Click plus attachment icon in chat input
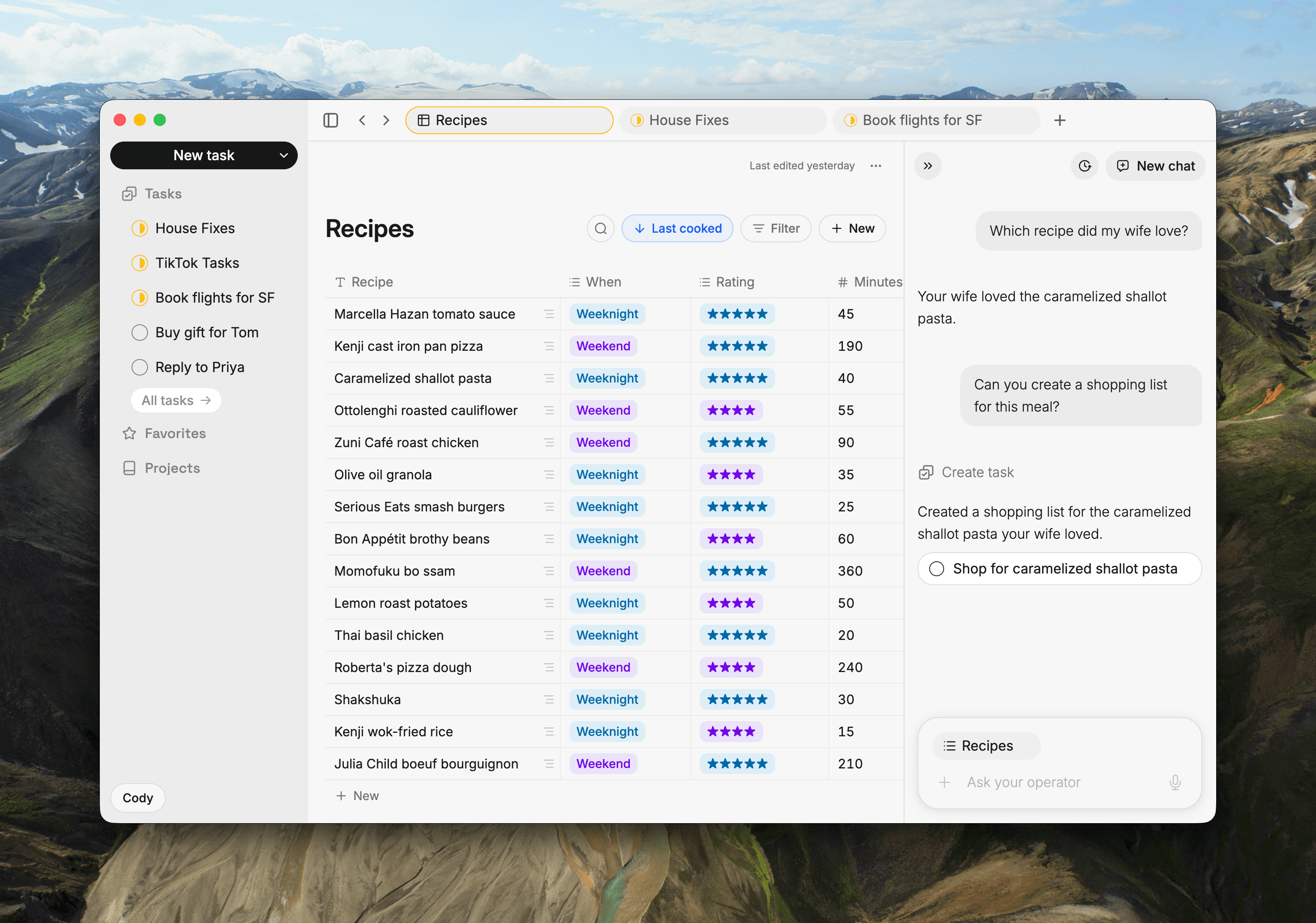Viewport: 1316px width, 923px height. coord(944,782)
